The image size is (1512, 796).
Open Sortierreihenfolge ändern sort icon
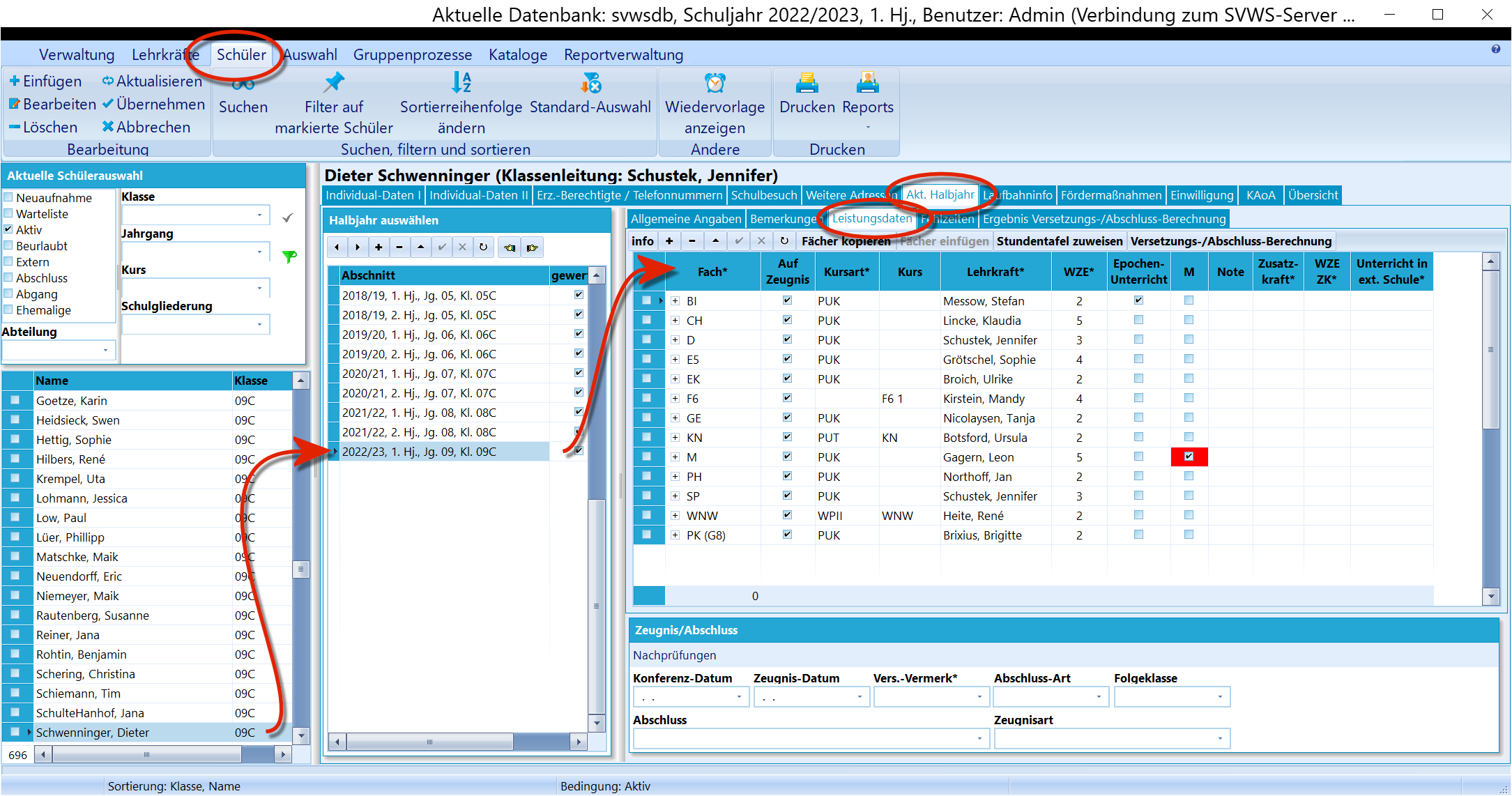pos(461,83)
